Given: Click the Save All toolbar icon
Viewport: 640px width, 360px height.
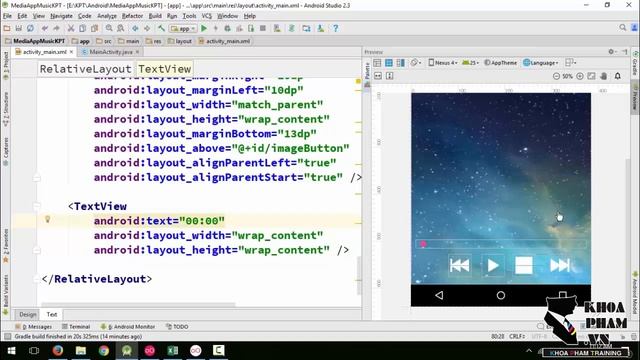Looking at the screenshot, I should (x=18, y=28).
